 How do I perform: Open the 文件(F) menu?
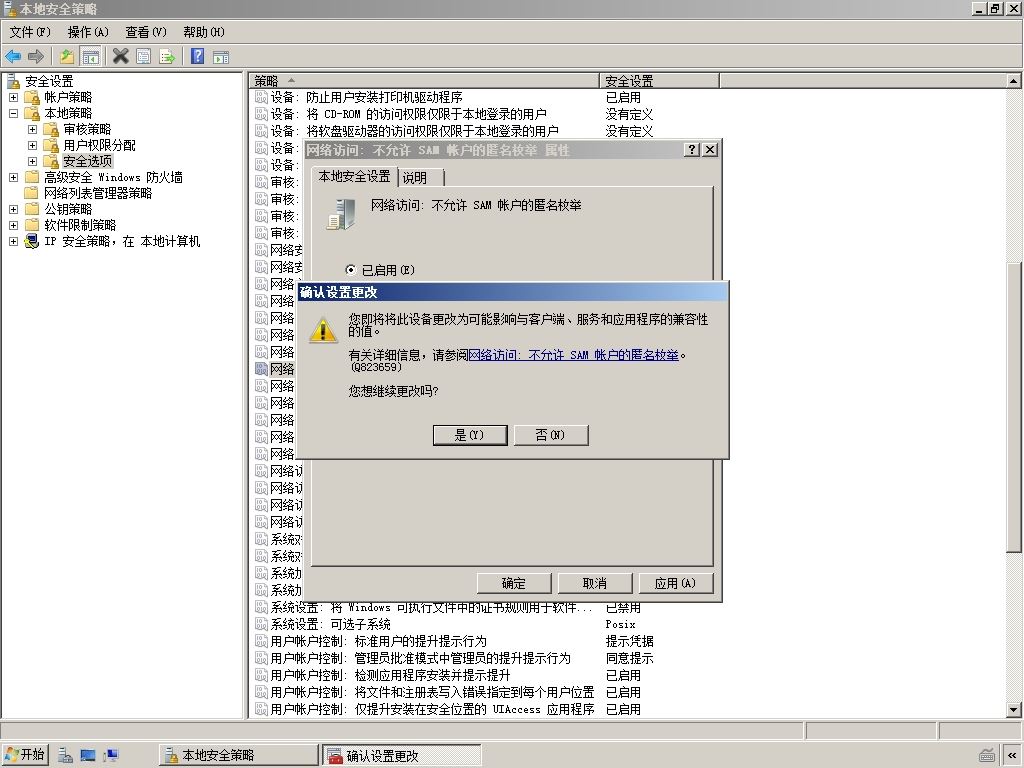(30, 32)
